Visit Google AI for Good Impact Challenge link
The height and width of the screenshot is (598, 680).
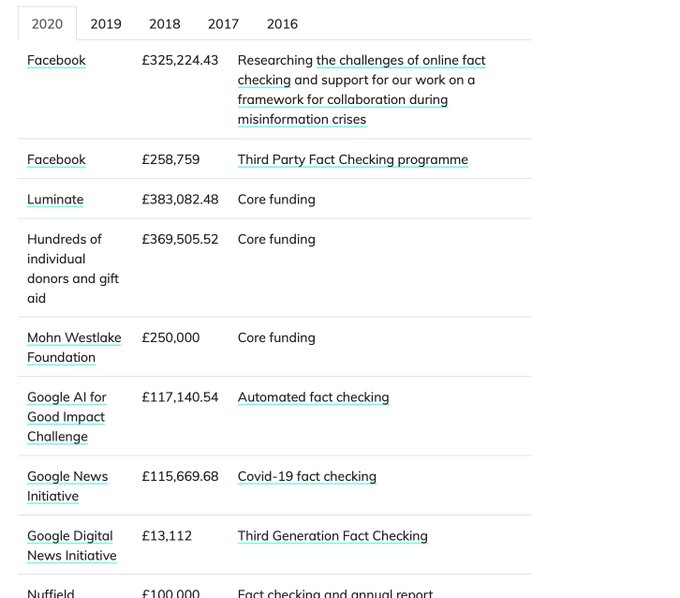67,417
